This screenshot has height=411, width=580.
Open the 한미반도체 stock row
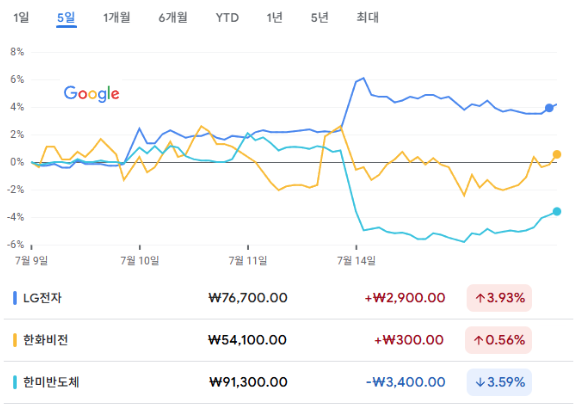289,382
